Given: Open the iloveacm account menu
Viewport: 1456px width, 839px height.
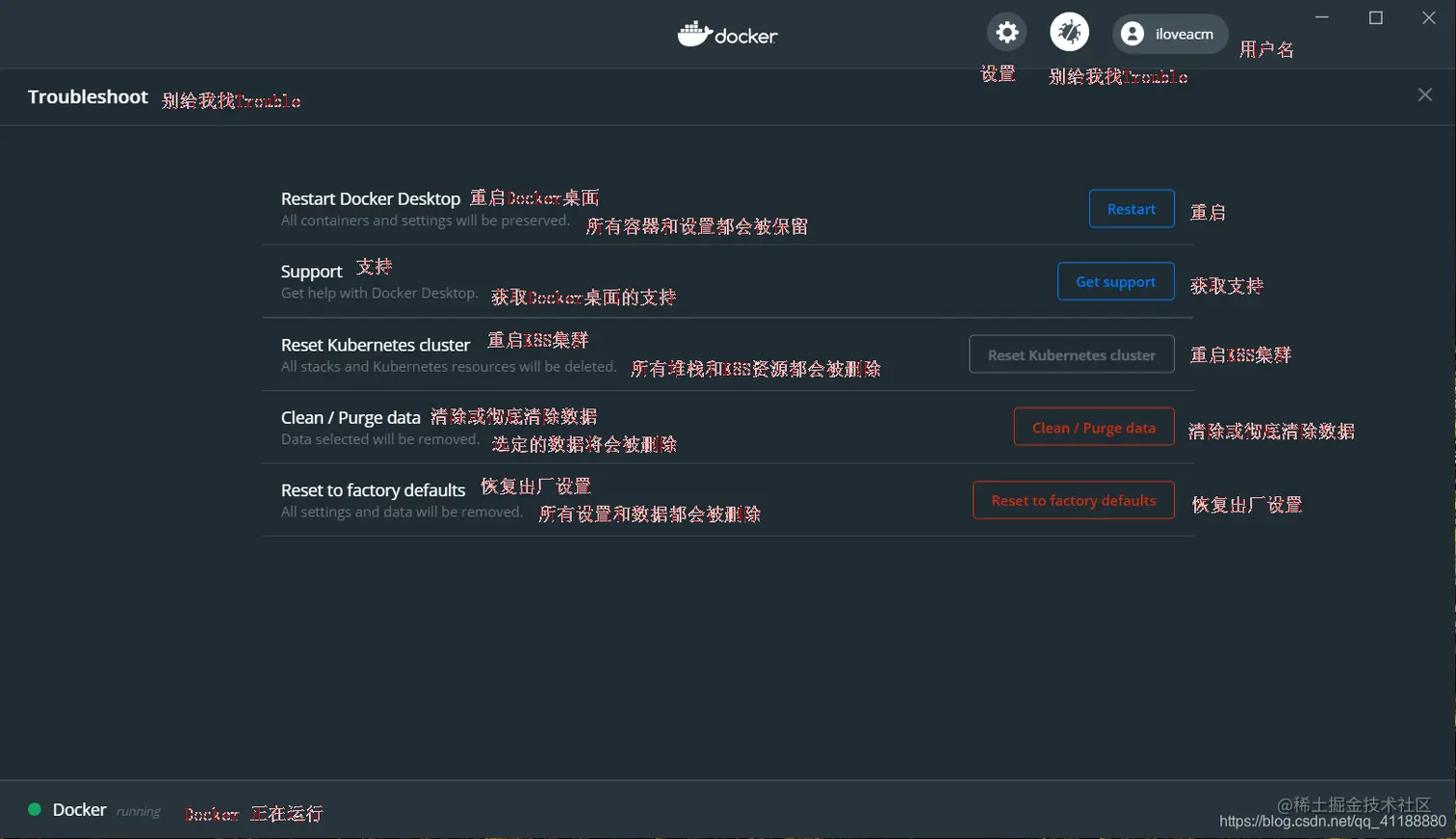Looking at the screenshot, I should coord(1170,34).
